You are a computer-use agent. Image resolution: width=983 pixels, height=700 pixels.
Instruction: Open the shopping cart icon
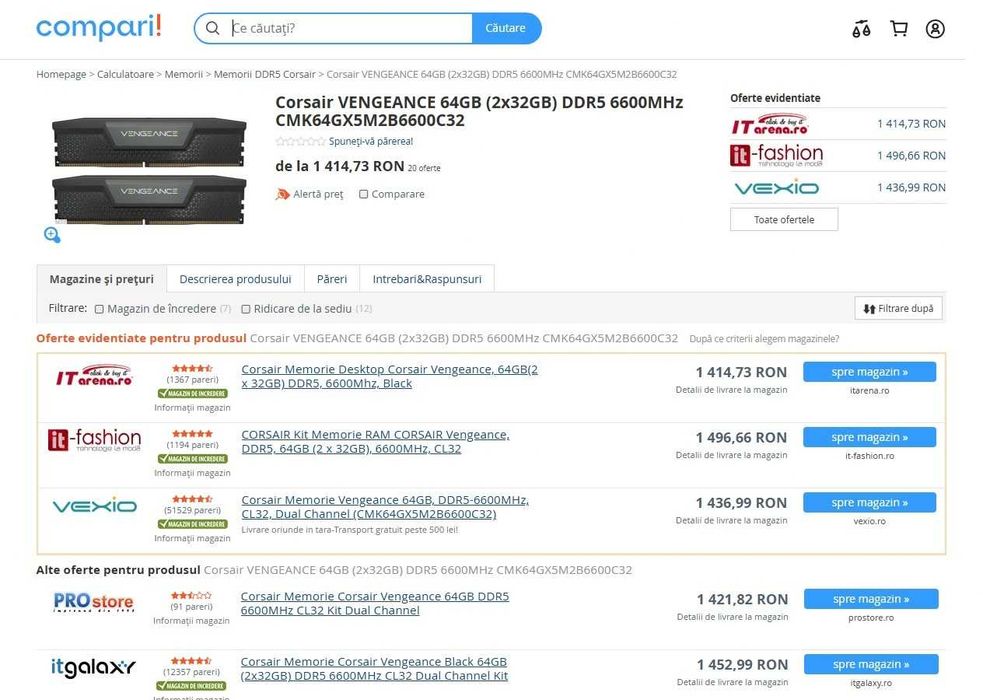point(899,28)
